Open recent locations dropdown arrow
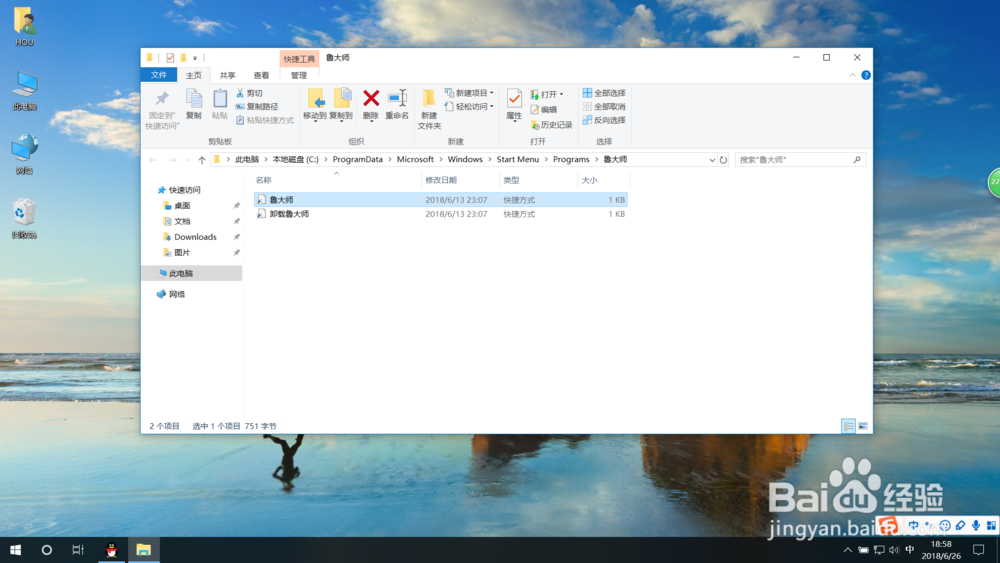The height and width of the screenshot is (563, 1000). 188,160
